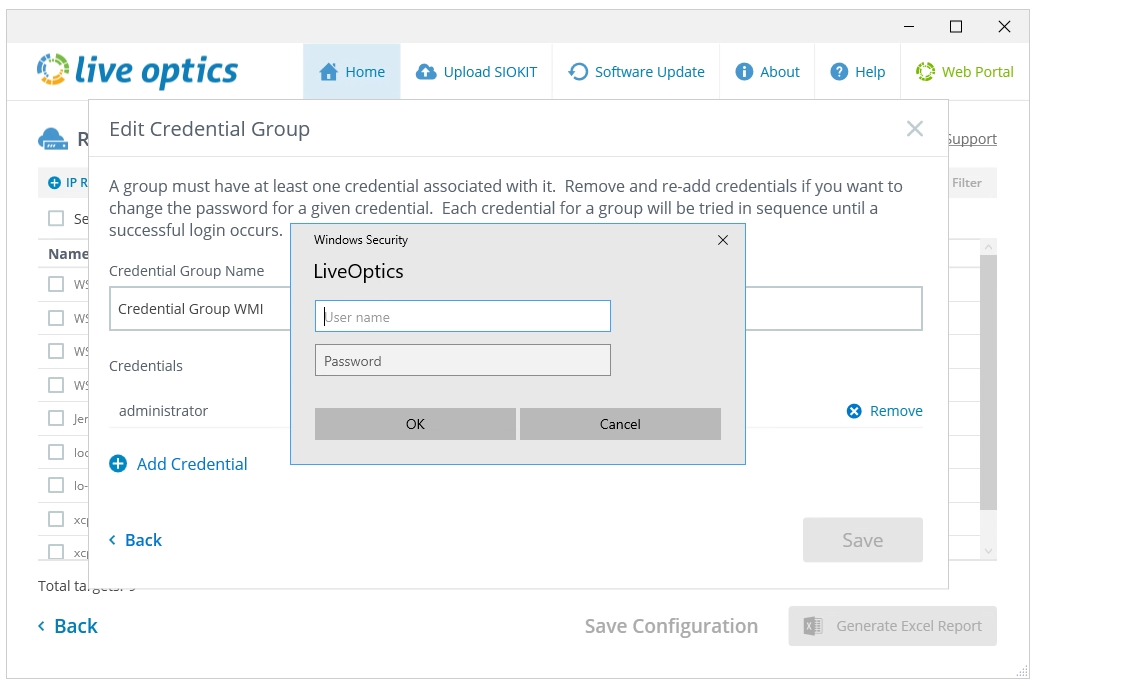The height and width of the screenshot is (686, 1137).
Task: Close the Edit Credential Group dialog
Action: pyautogui.click(x=915, y=129)
